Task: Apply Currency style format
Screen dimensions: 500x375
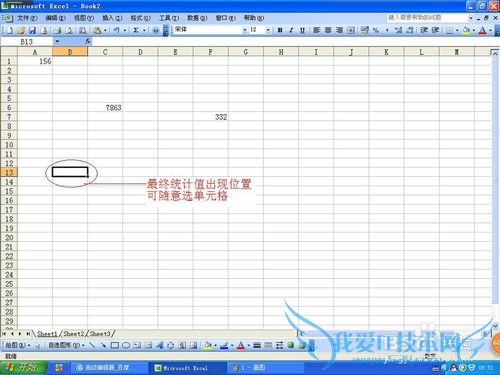Action: coord(365,30)
